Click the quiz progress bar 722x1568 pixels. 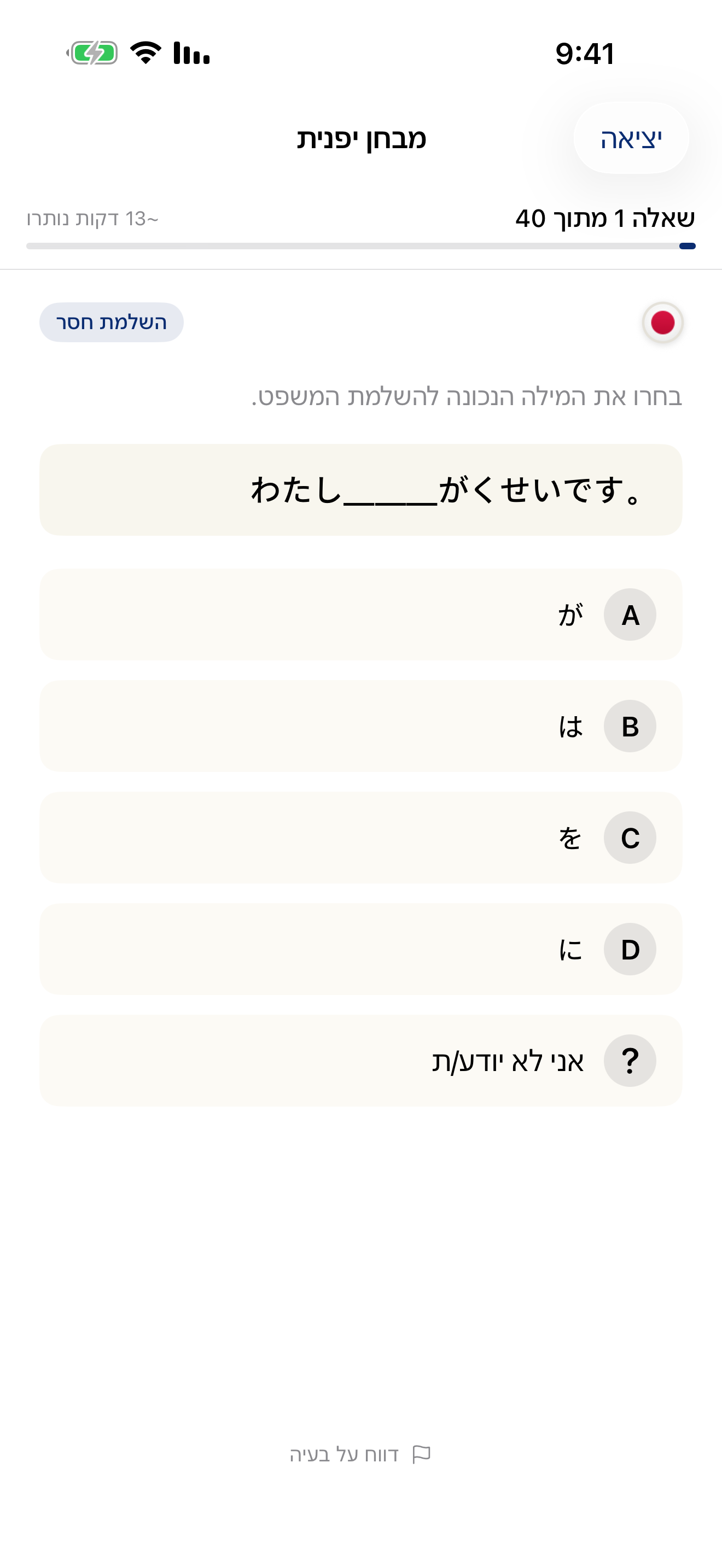(x=361, y=246)
